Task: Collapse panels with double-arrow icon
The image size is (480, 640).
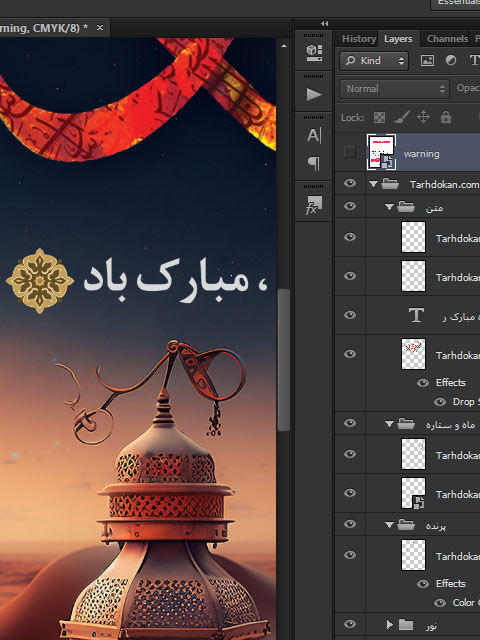Action: [324, 24]
